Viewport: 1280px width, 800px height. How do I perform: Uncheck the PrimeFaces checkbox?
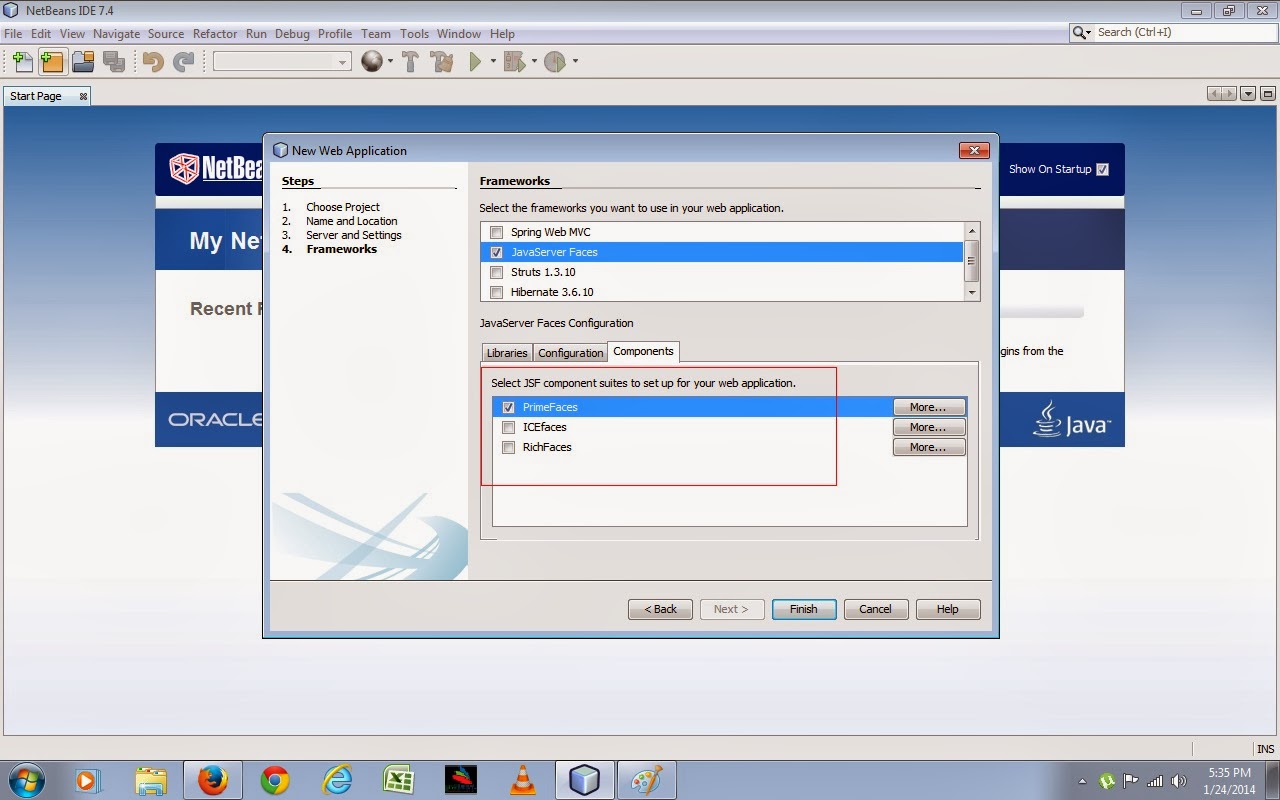point(509,407)
